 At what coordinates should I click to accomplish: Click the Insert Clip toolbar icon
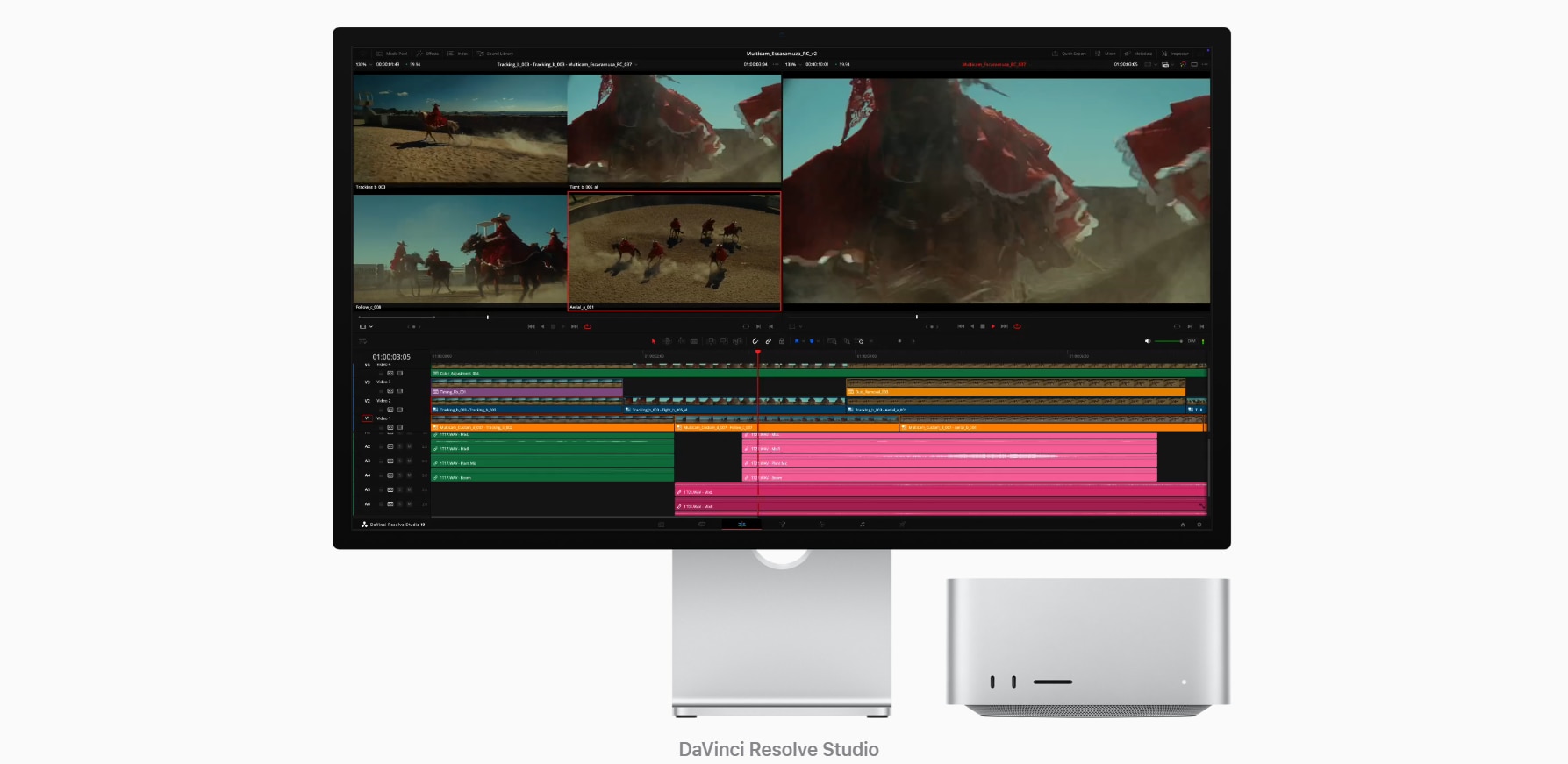pos(711,341)
